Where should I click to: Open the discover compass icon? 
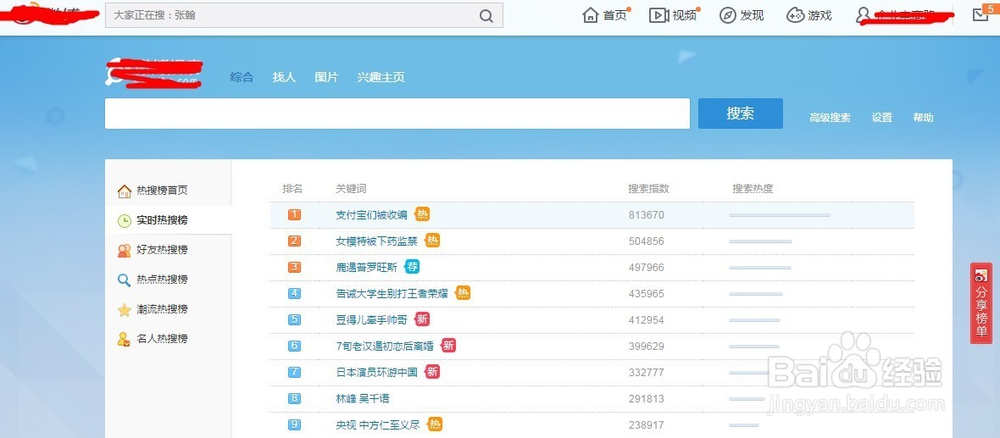728,15
